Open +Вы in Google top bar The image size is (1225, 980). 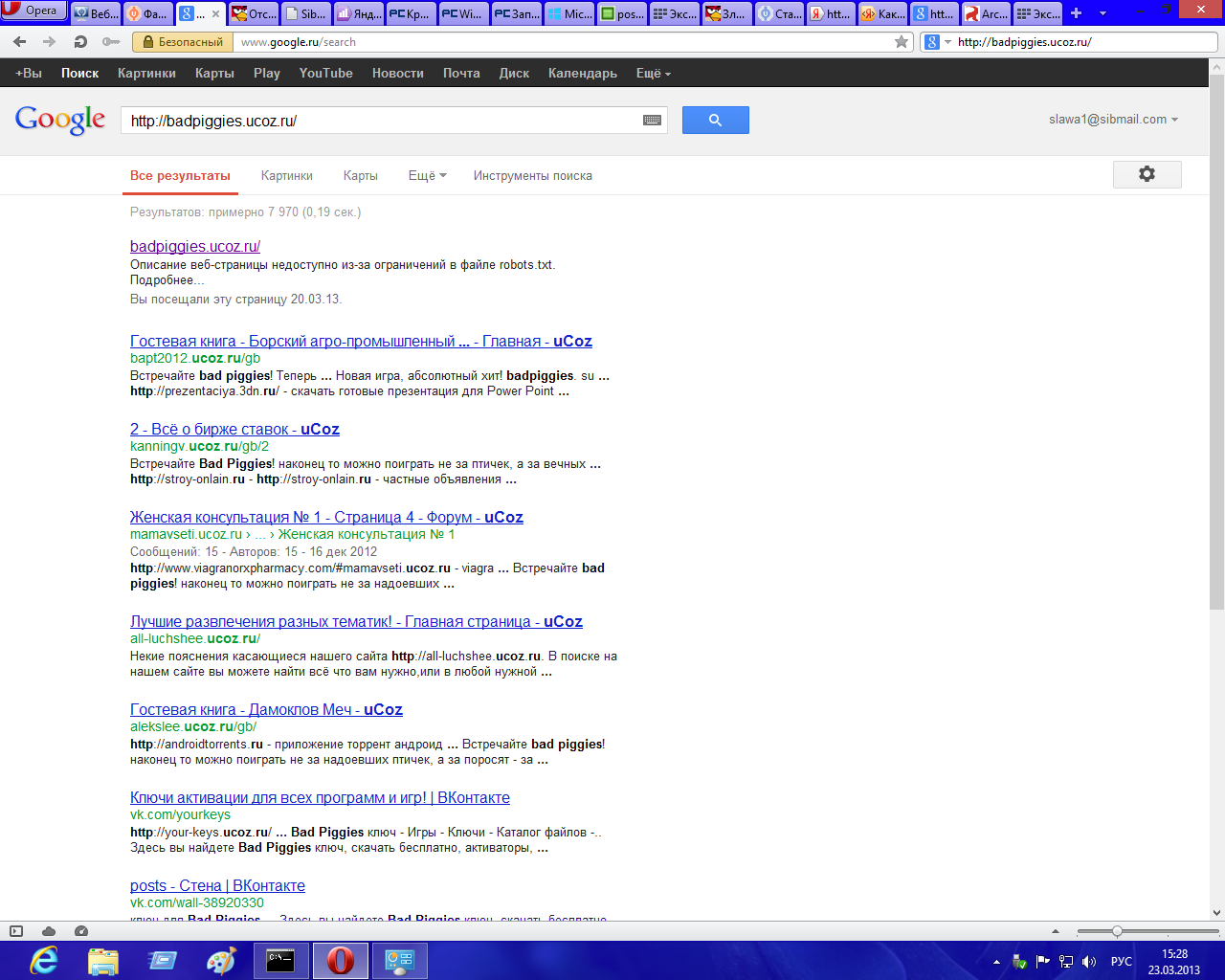29,73
